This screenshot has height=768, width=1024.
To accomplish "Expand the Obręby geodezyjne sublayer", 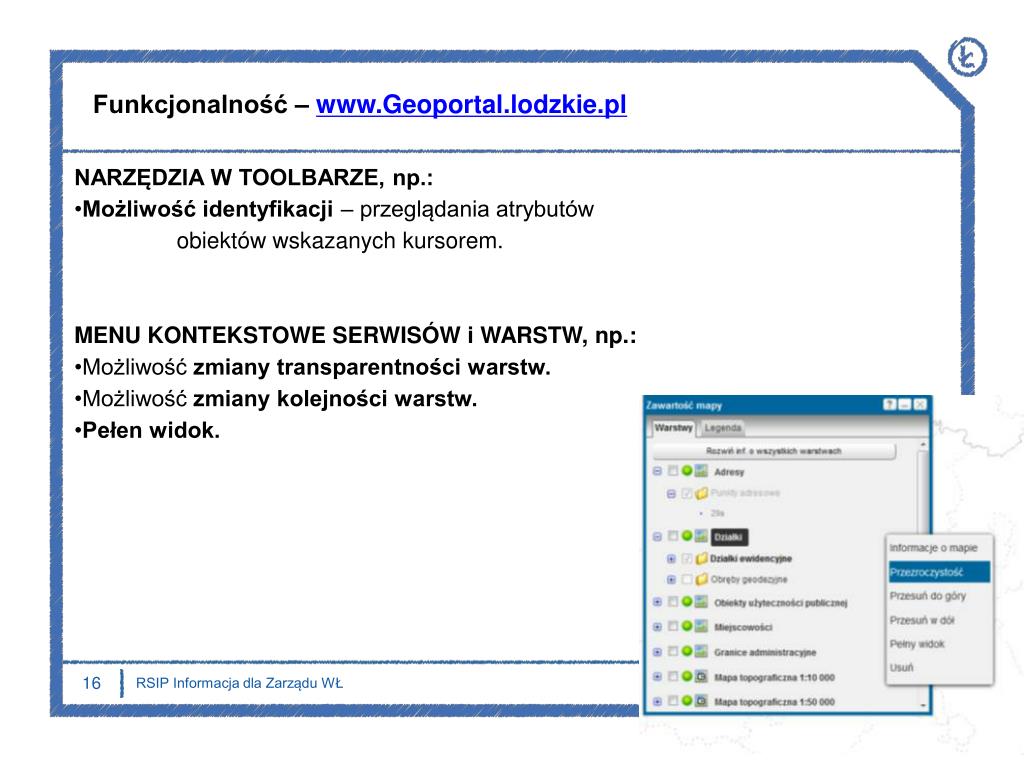I will pos(671,579).
